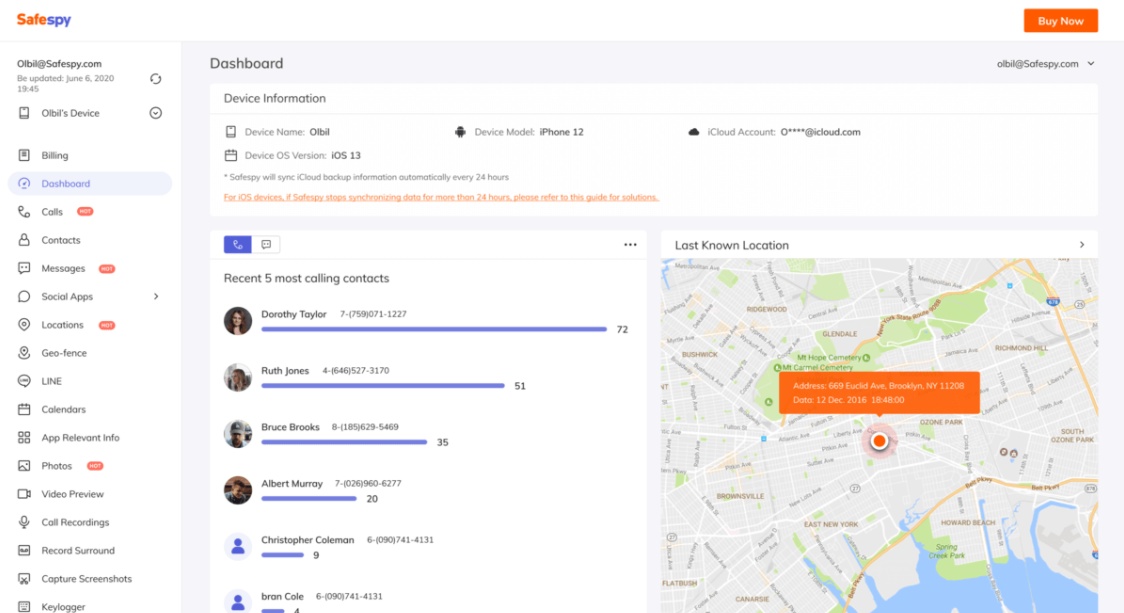This screenshot has height=613, width=1124.
Task: Switch to the messages tab in contacts widget
Action: 266,244
